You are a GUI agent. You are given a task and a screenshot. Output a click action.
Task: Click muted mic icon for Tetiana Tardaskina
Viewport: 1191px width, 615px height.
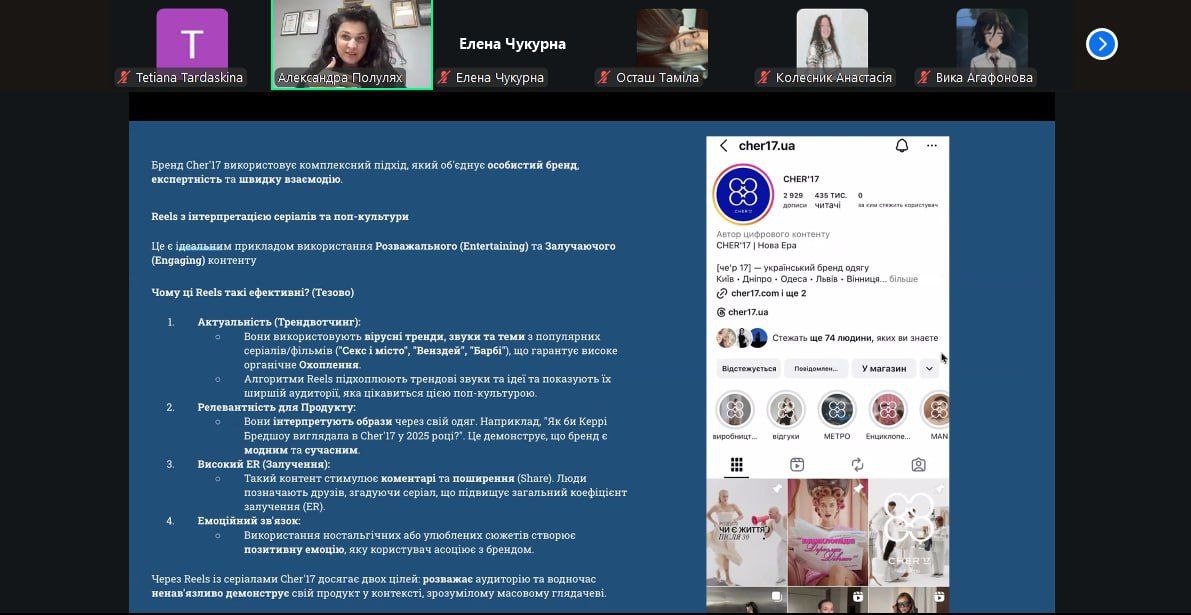click(125, 78)
